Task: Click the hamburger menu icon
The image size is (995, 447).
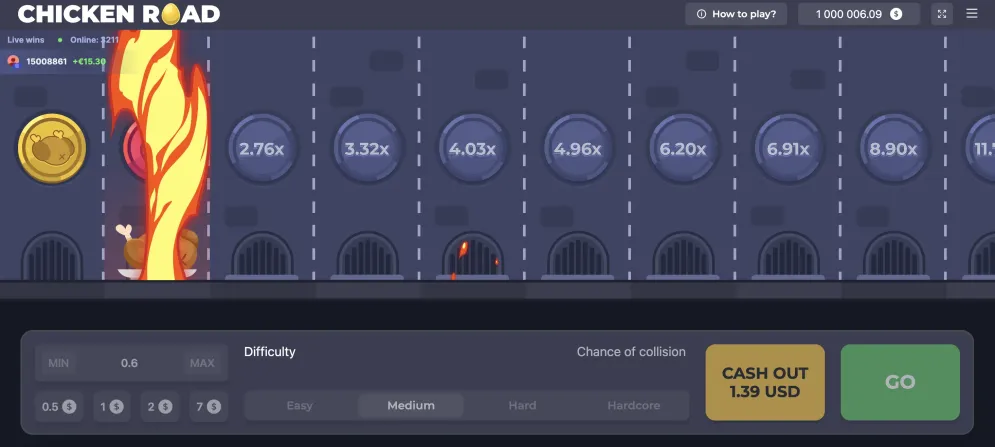Action: tap(972, 13)
